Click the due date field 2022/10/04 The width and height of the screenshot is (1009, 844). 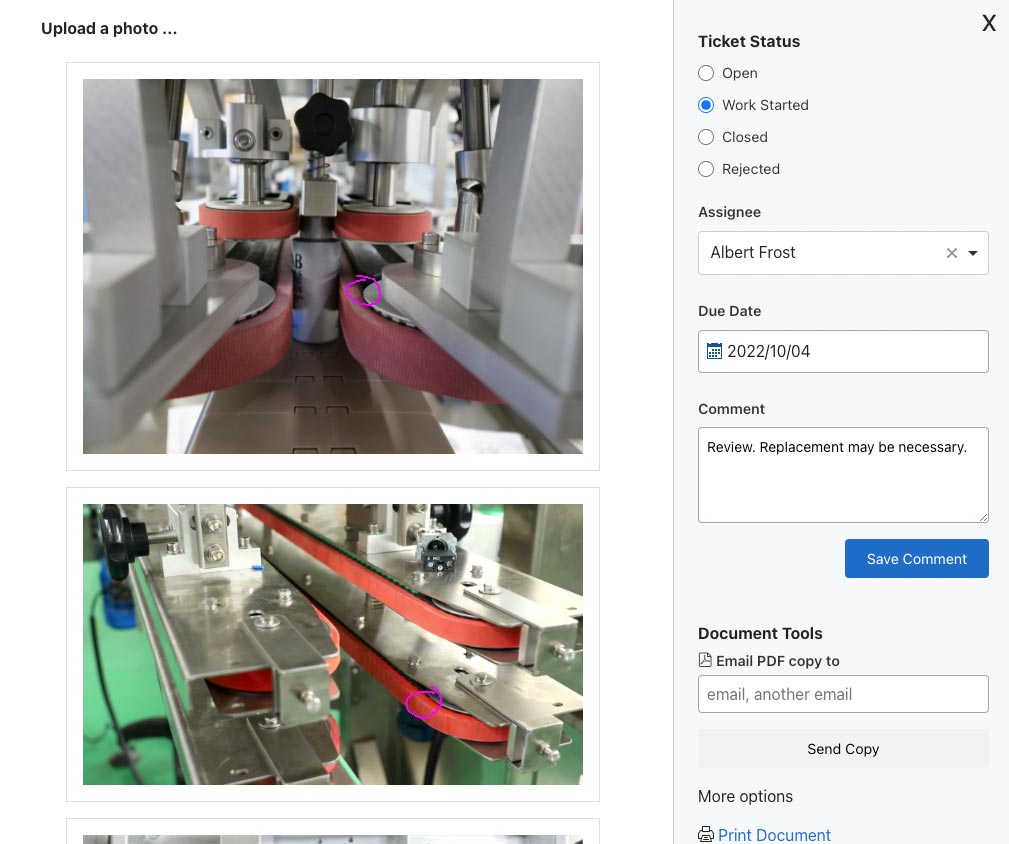click(843, 351)
